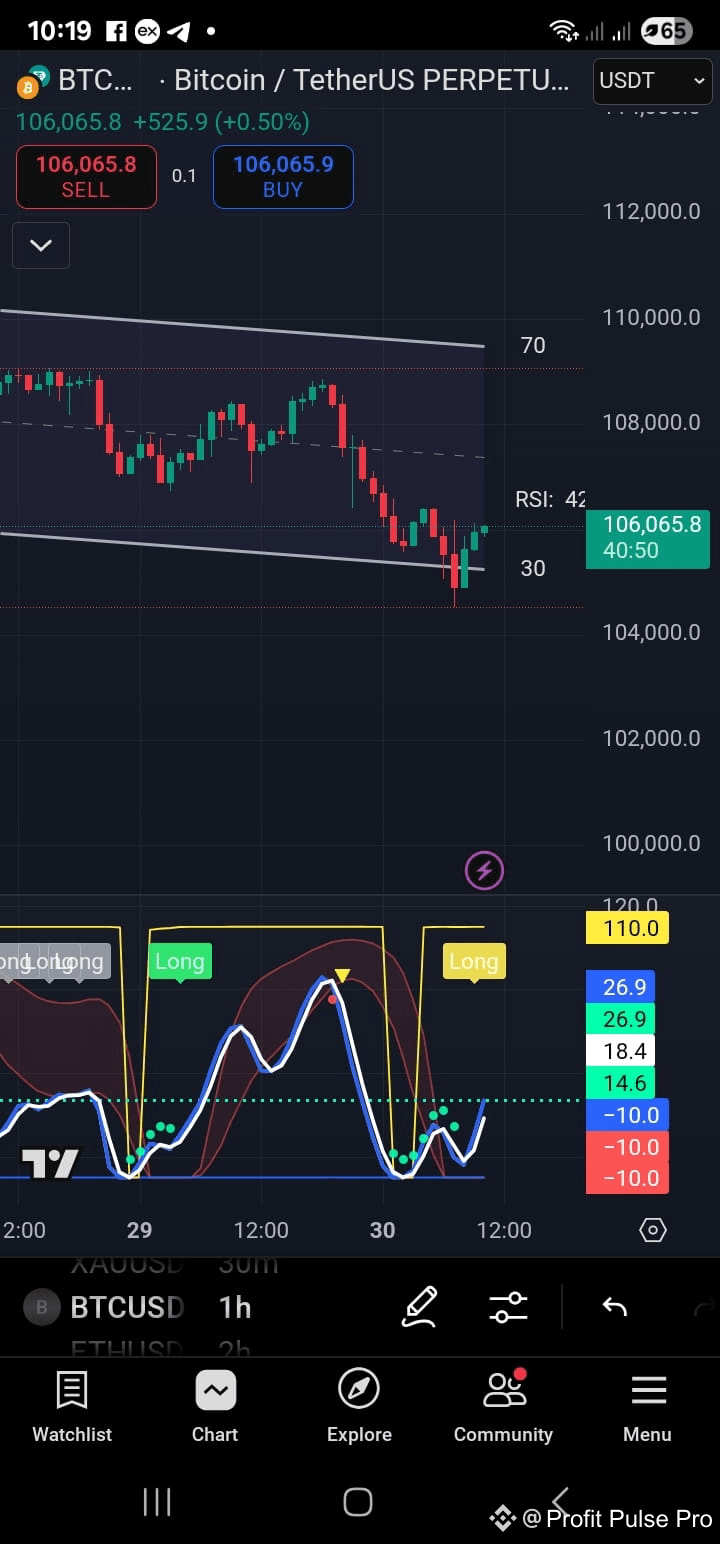Expand the indicator legend chevron
This screenshot has width=720, height=1544.
click(x=41, y=245)
